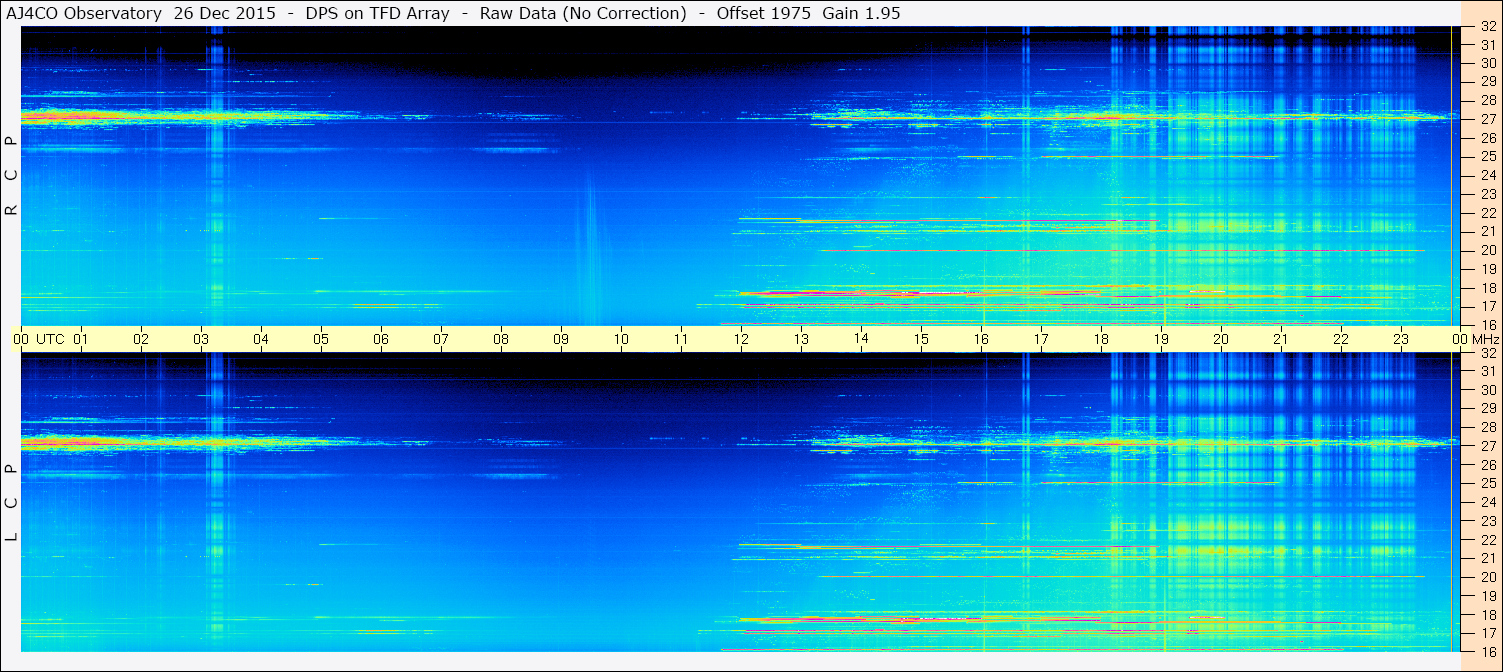This screenshot has height=672, width=1503.
Task: Click 20 MHz tick on RCP frequency scale
Action: 1487,250
